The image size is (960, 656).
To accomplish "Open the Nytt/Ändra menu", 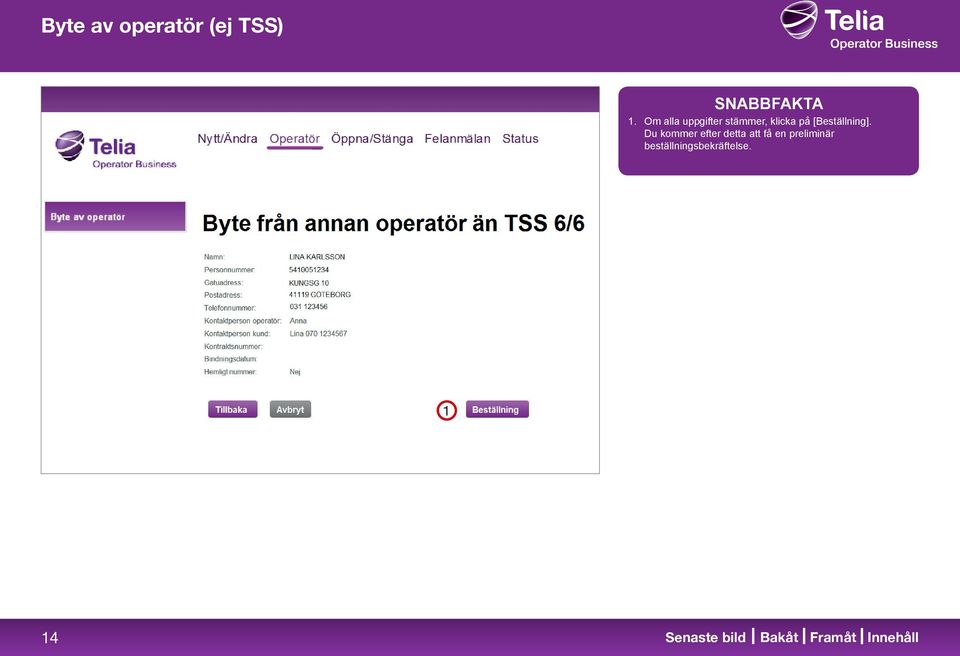I will pyautogui.click(x=227, y=139).
